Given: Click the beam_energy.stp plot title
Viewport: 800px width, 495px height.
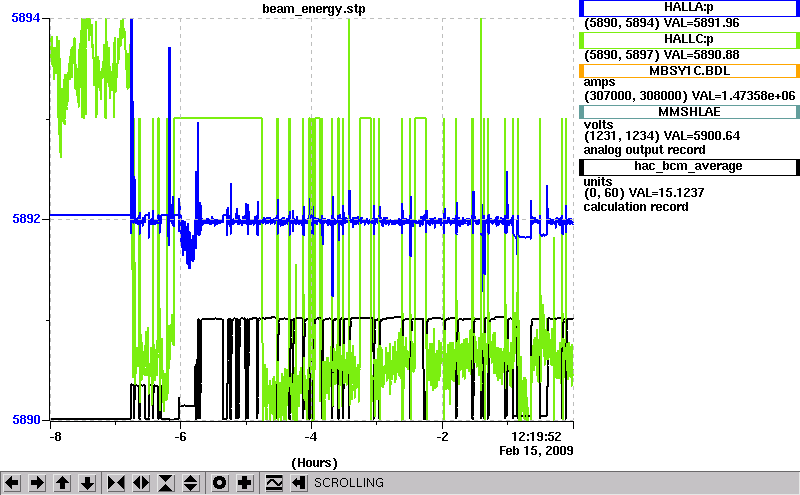Looking at the screenshot, I should (314, 9).
